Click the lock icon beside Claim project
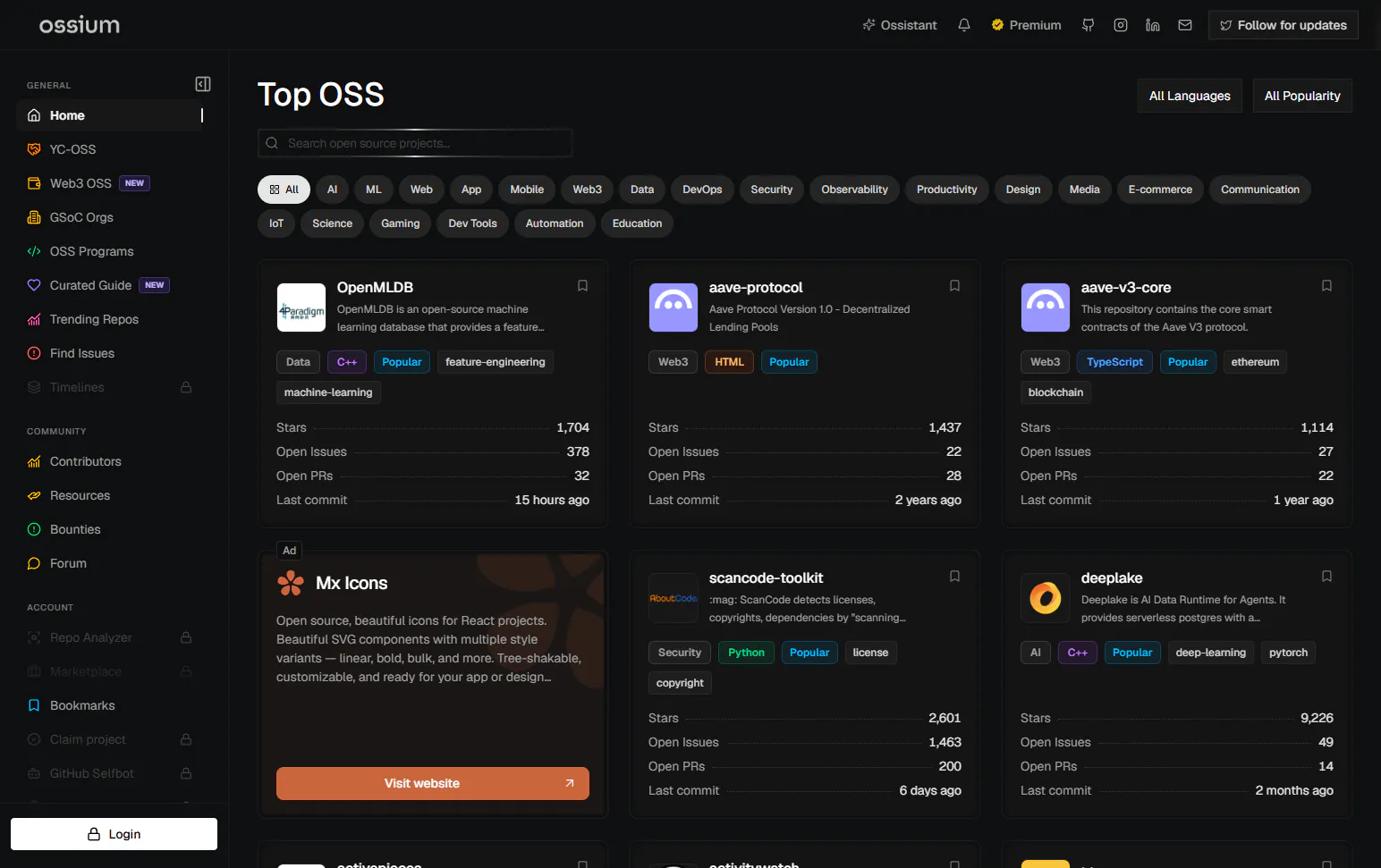This screenshot has width=1381, height=868. pos(186,739)
